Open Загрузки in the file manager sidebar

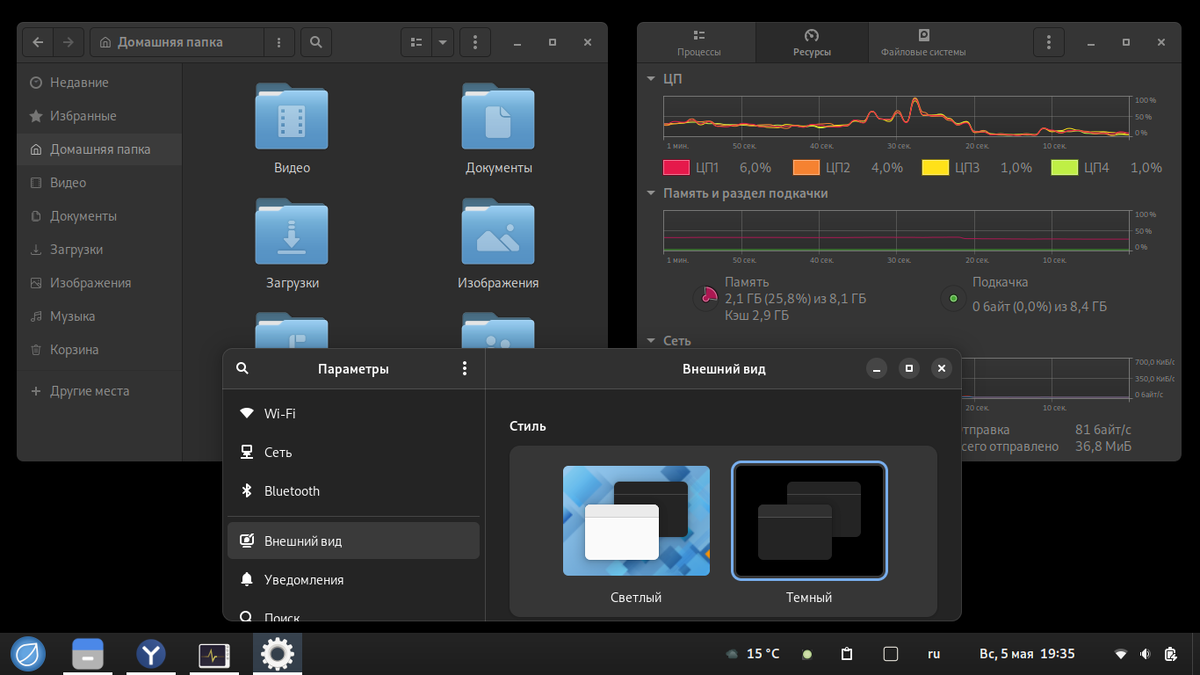tap(99, 250)
